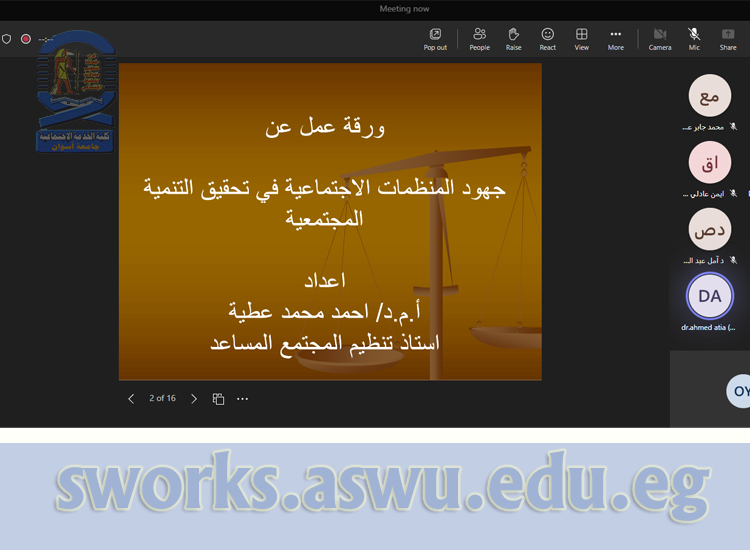Select participant avatar labeled دص

click(709, 229)
